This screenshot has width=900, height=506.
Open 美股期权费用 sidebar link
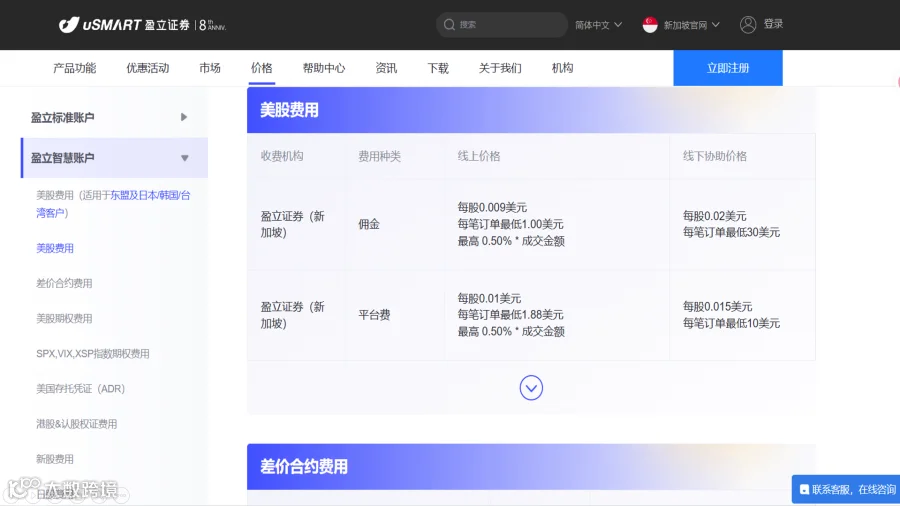coord(64,318)
